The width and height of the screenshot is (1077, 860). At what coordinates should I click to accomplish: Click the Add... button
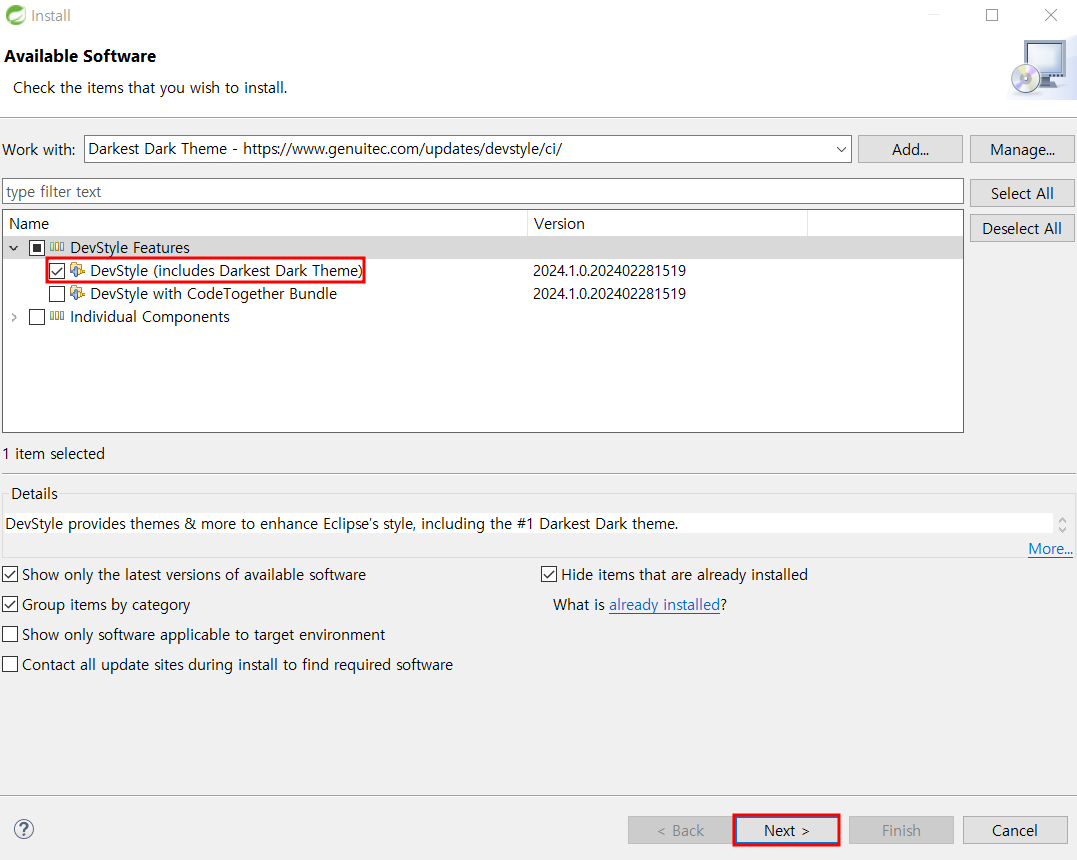tap(910, 149)
